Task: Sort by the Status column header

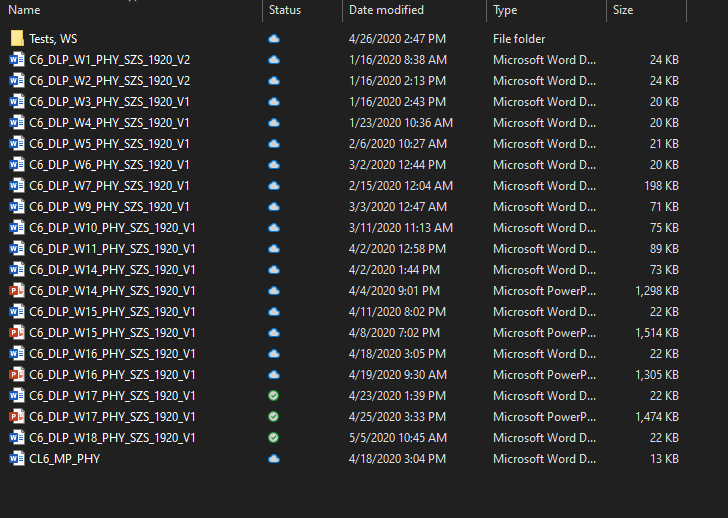Action: 285,10
